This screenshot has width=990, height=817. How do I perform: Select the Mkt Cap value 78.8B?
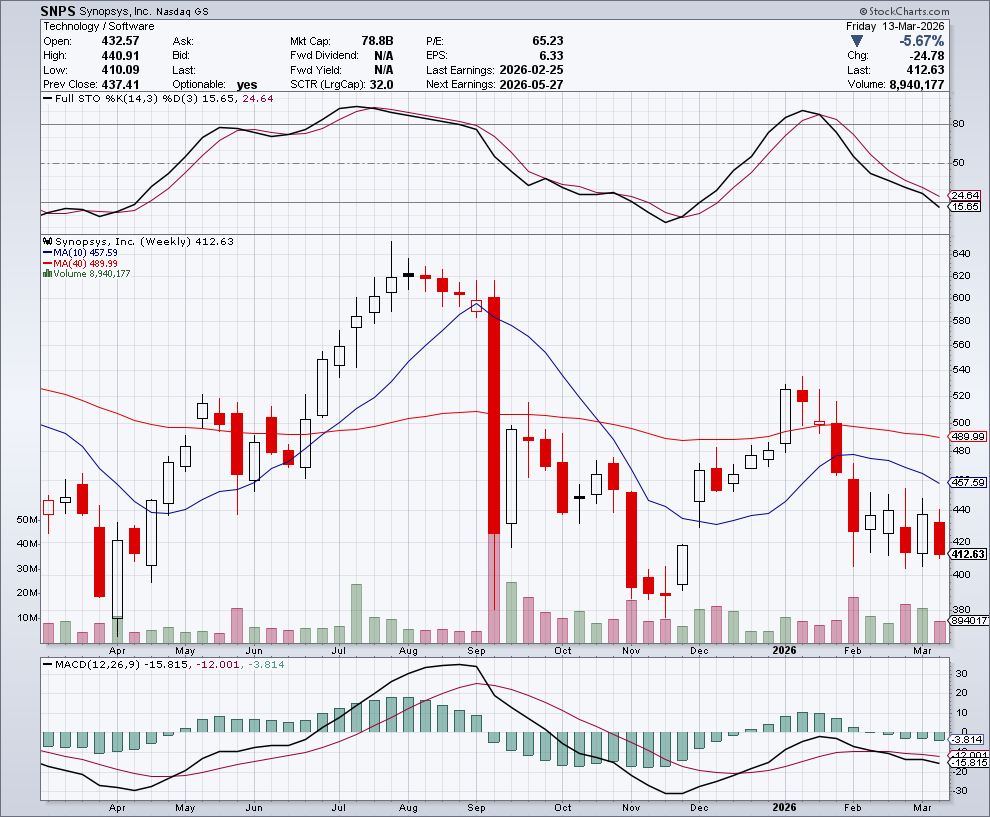pyautogui.click(x=377, y=41)
